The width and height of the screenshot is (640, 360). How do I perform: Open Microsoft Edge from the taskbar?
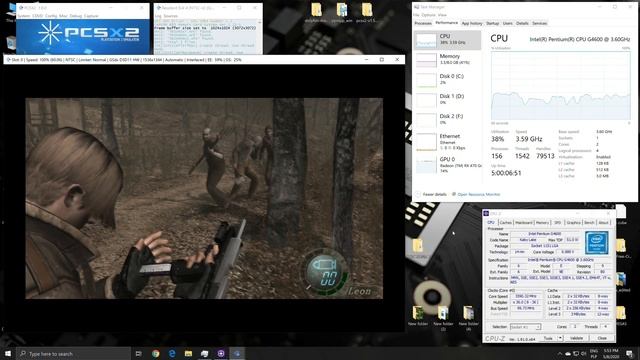[172, 353]
